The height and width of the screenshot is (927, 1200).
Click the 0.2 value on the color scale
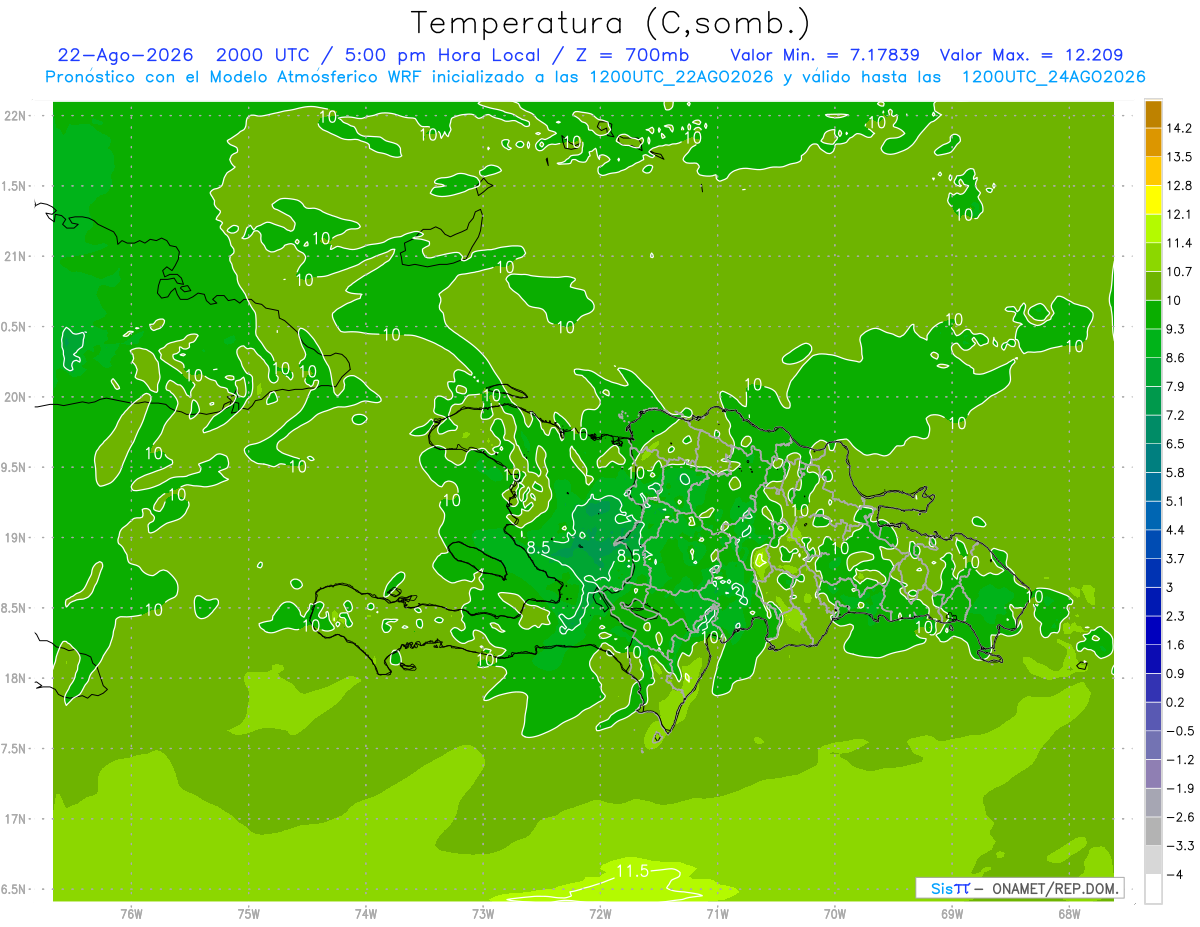pos(1176,702)
